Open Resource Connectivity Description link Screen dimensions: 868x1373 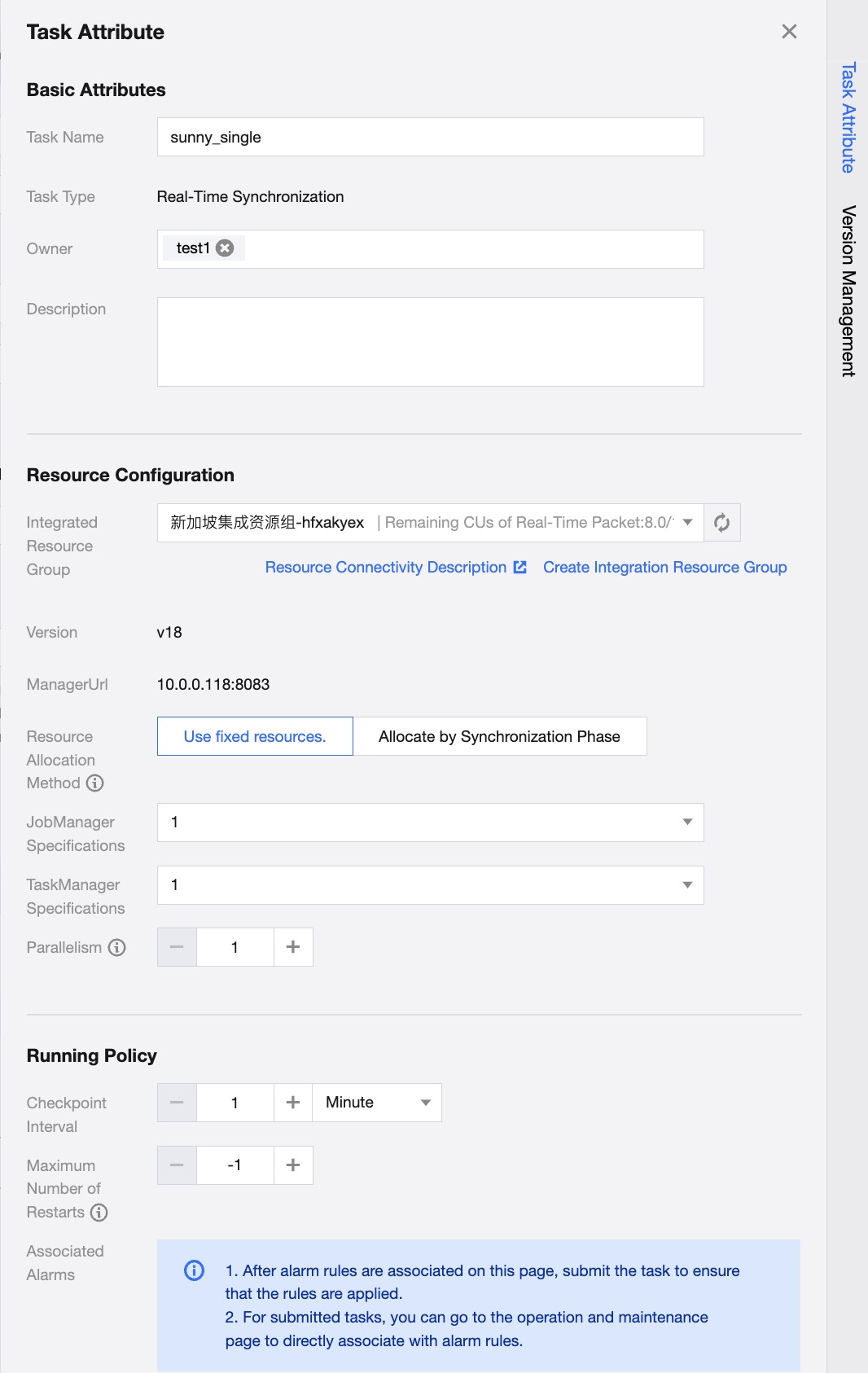coord(395,568)
